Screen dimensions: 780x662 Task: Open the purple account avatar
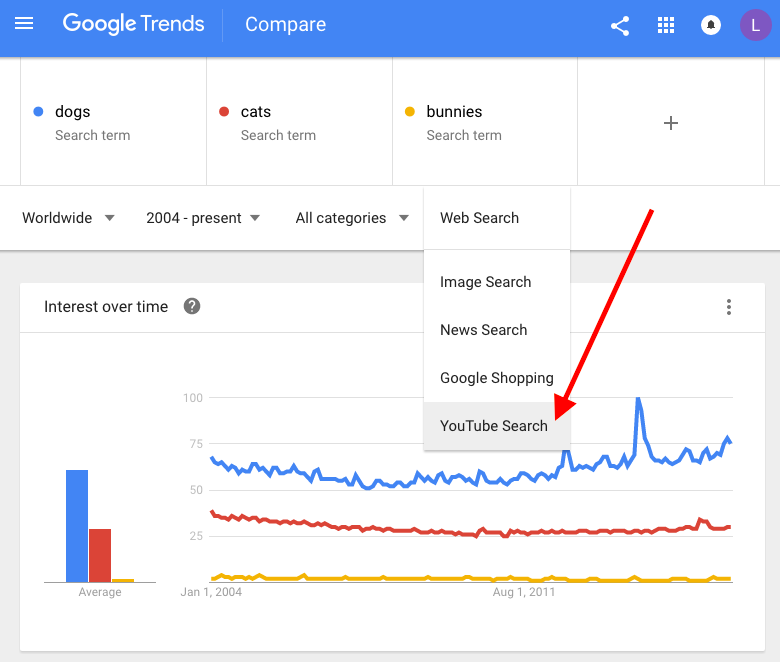click(x=755, y=25)
